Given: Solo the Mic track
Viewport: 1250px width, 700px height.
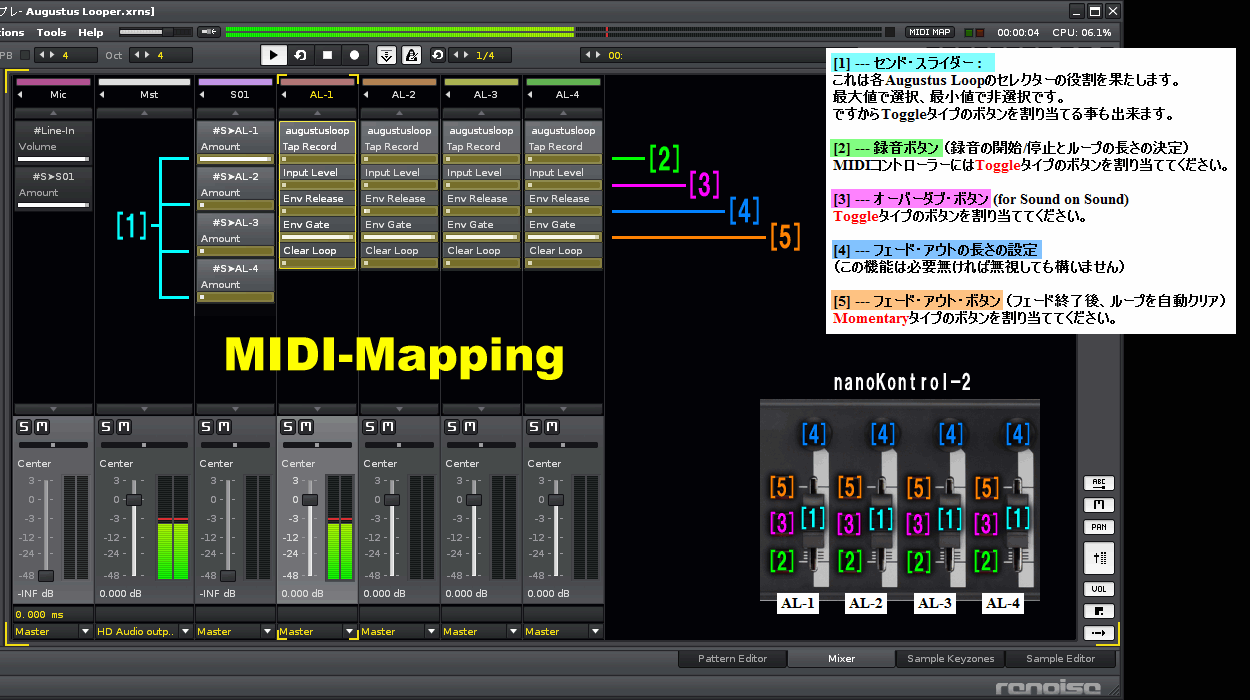Looking at the screenshot, I should [24, 427].
